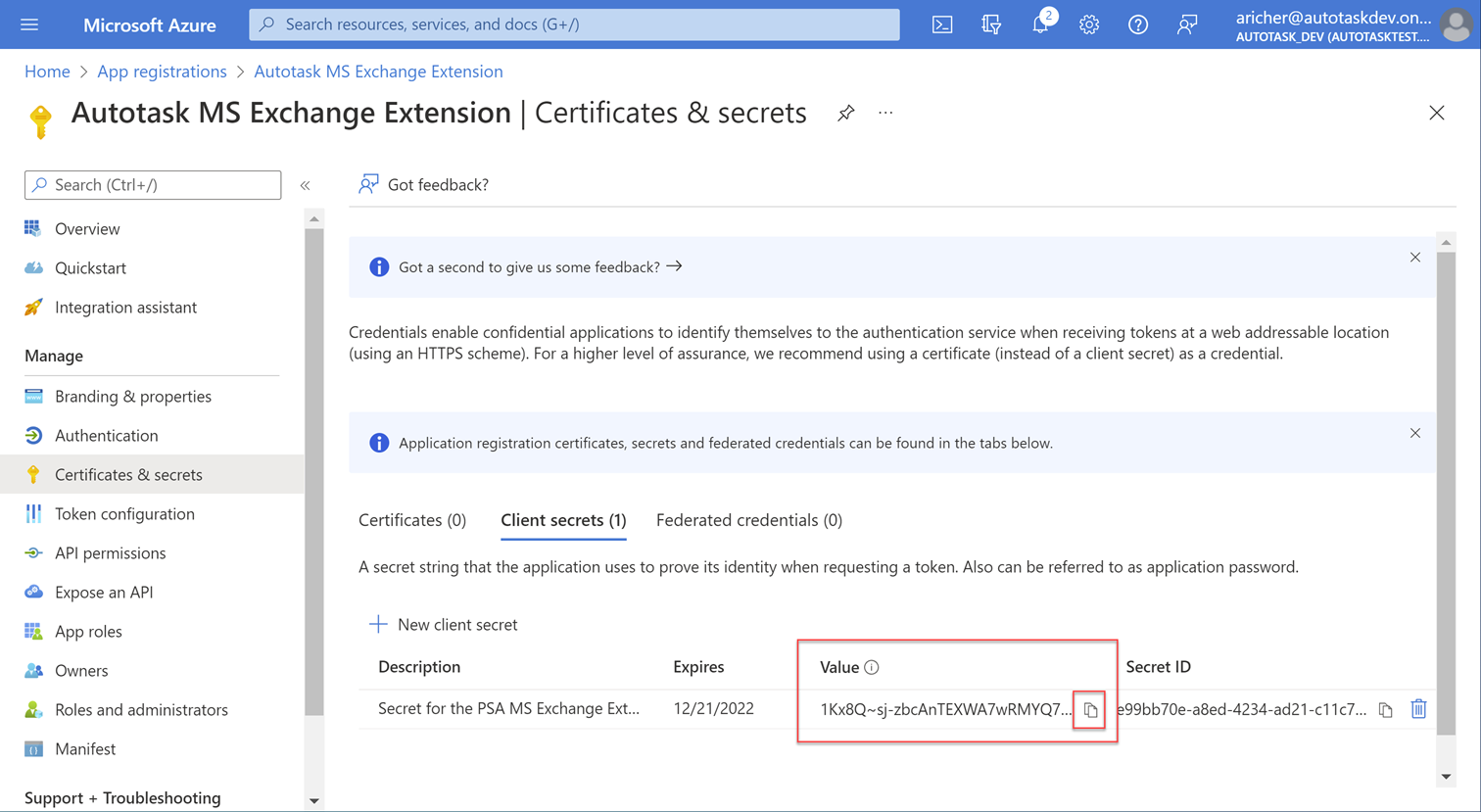Copy the Secret ID to clipboard

coord(1386,710)
